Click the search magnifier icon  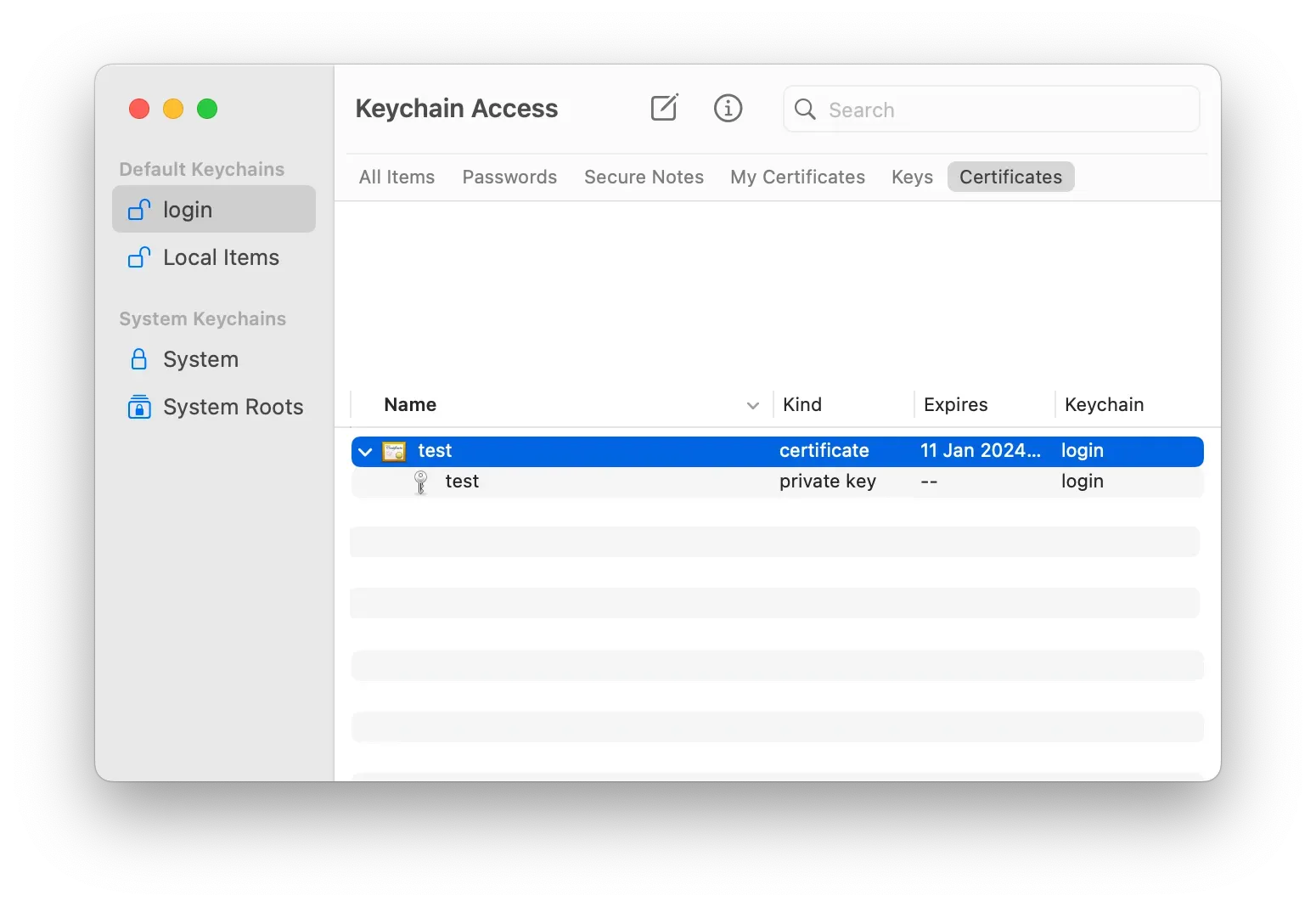coord(803,110)
